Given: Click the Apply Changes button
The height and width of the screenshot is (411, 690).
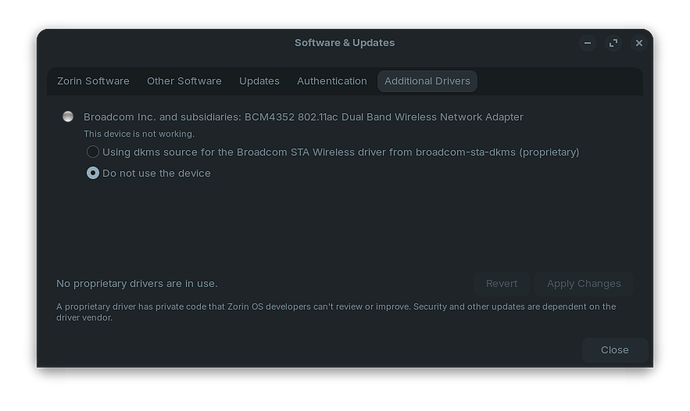Looking at the screenshot, I should pos(584,283).
